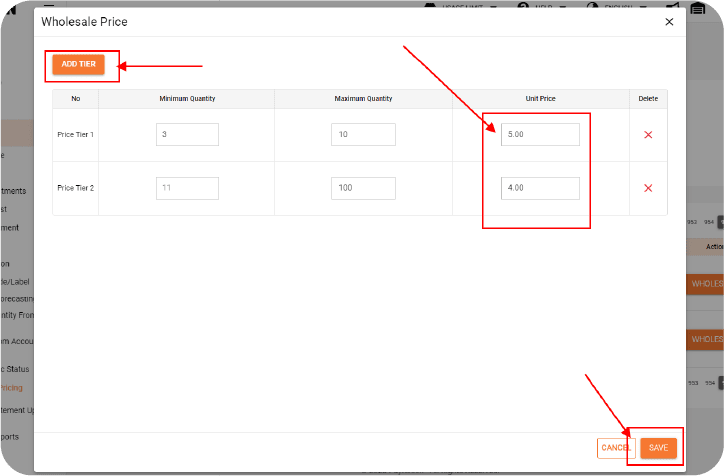This screenshot has width=724, height=476.
Task: Select the No column header
Action: 76,99
